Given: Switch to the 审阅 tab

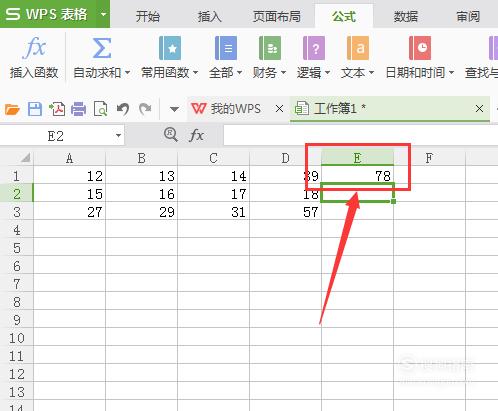Looking at the screenshot, I should coord(468,16).
